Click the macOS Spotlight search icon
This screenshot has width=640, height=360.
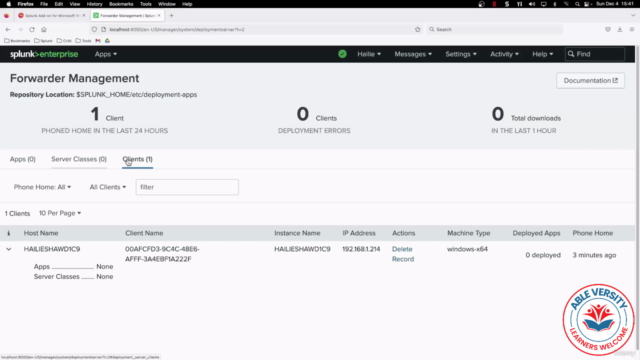coord(577,4)
